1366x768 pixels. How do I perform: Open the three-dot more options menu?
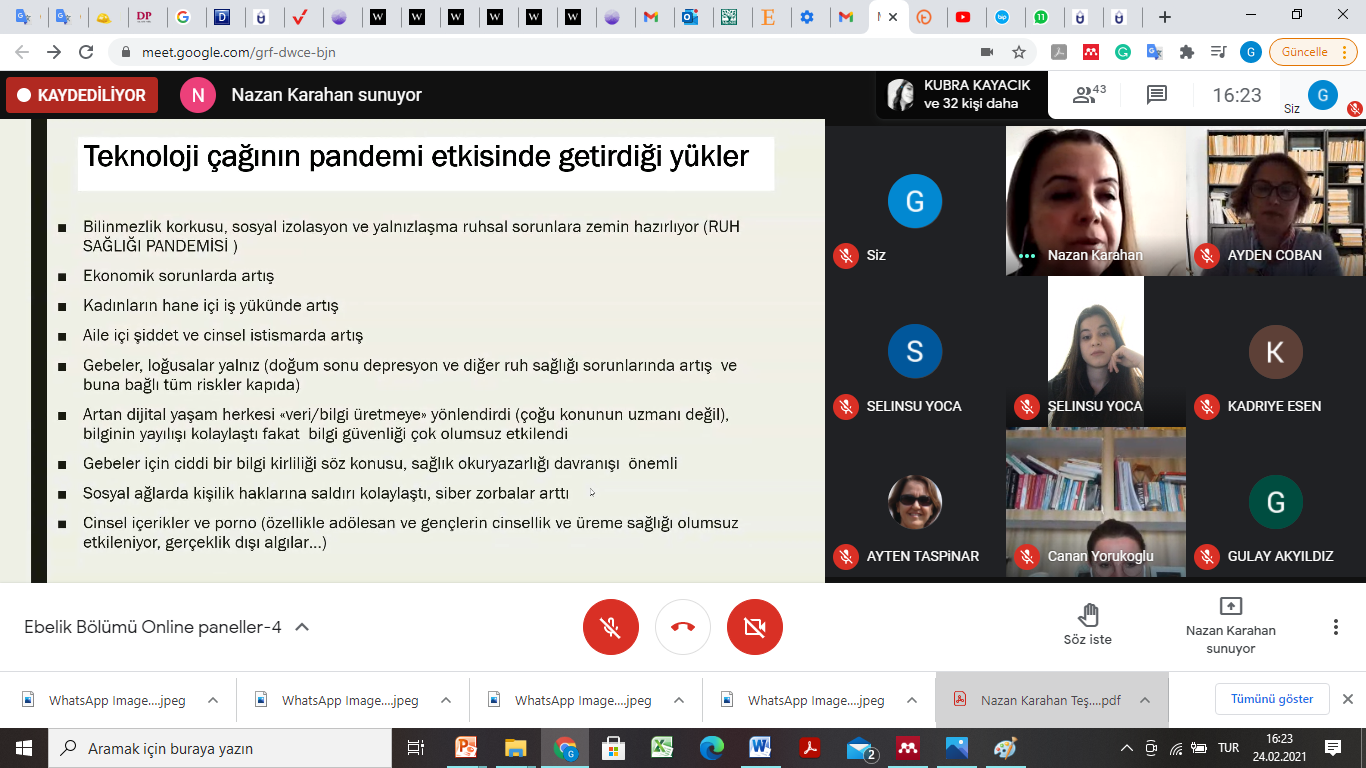(x=1335, y=627)
